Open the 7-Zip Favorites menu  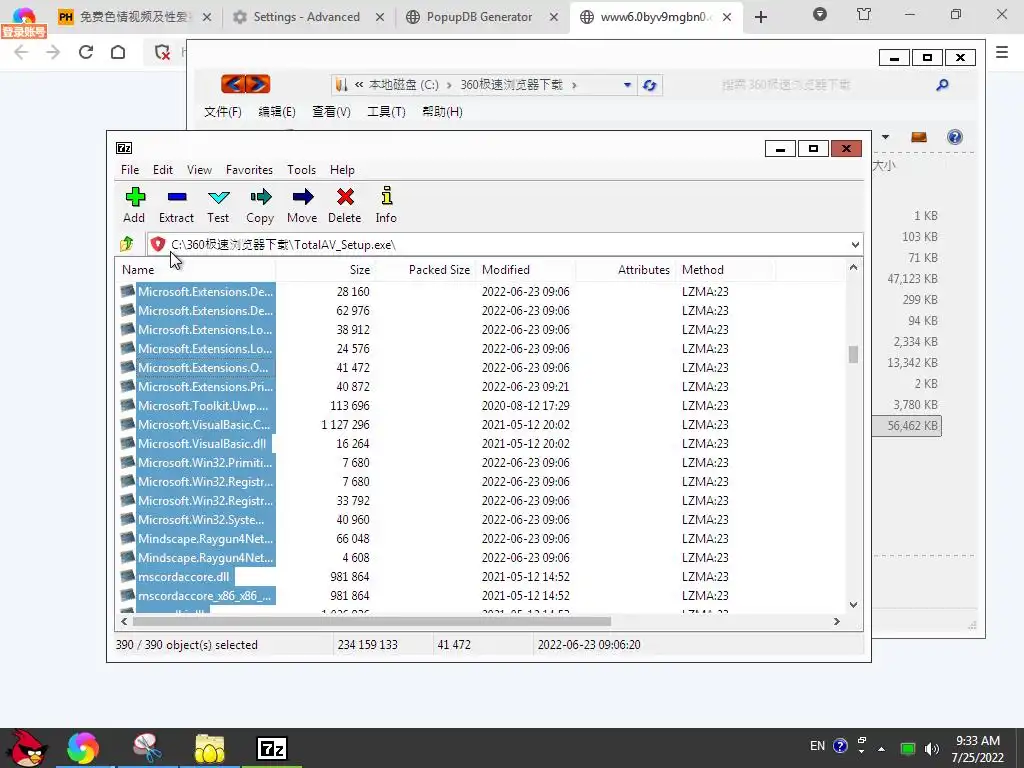point(249,170)
